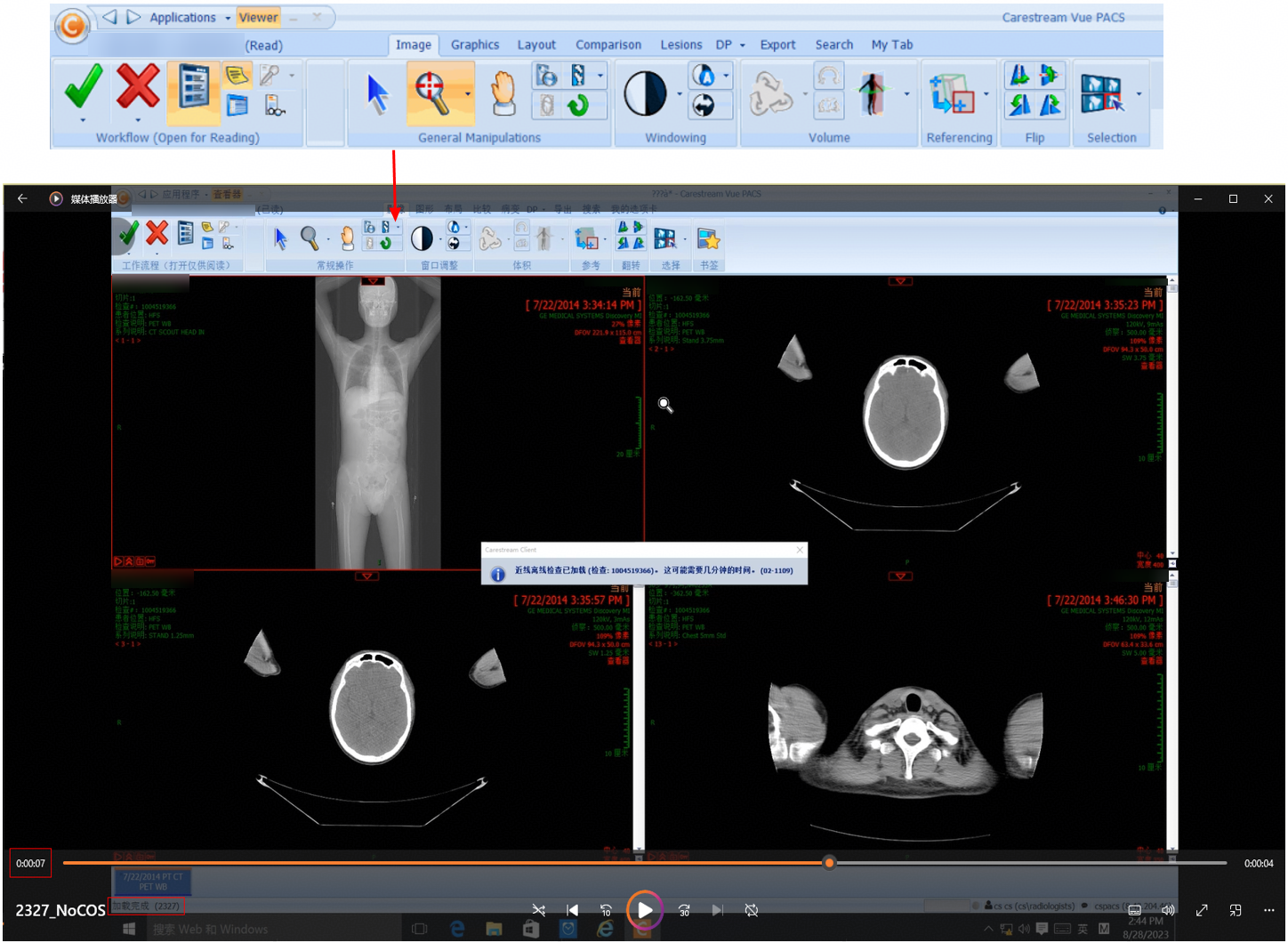Viewport: 1288px width, 943px height.
Task: Open the Selection dropdown arrow in English ribbon
Action: point(1139,93)
